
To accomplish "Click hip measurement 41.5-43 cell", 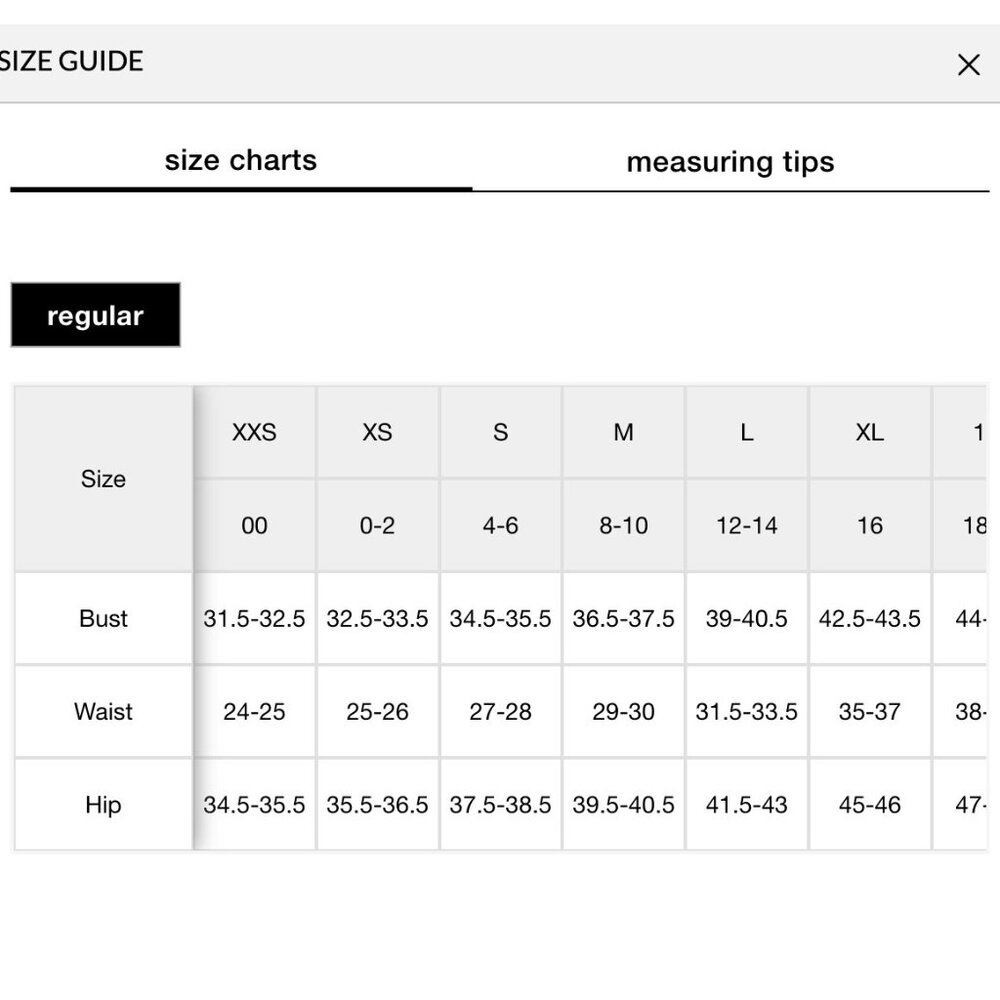I will click(747, 805).
